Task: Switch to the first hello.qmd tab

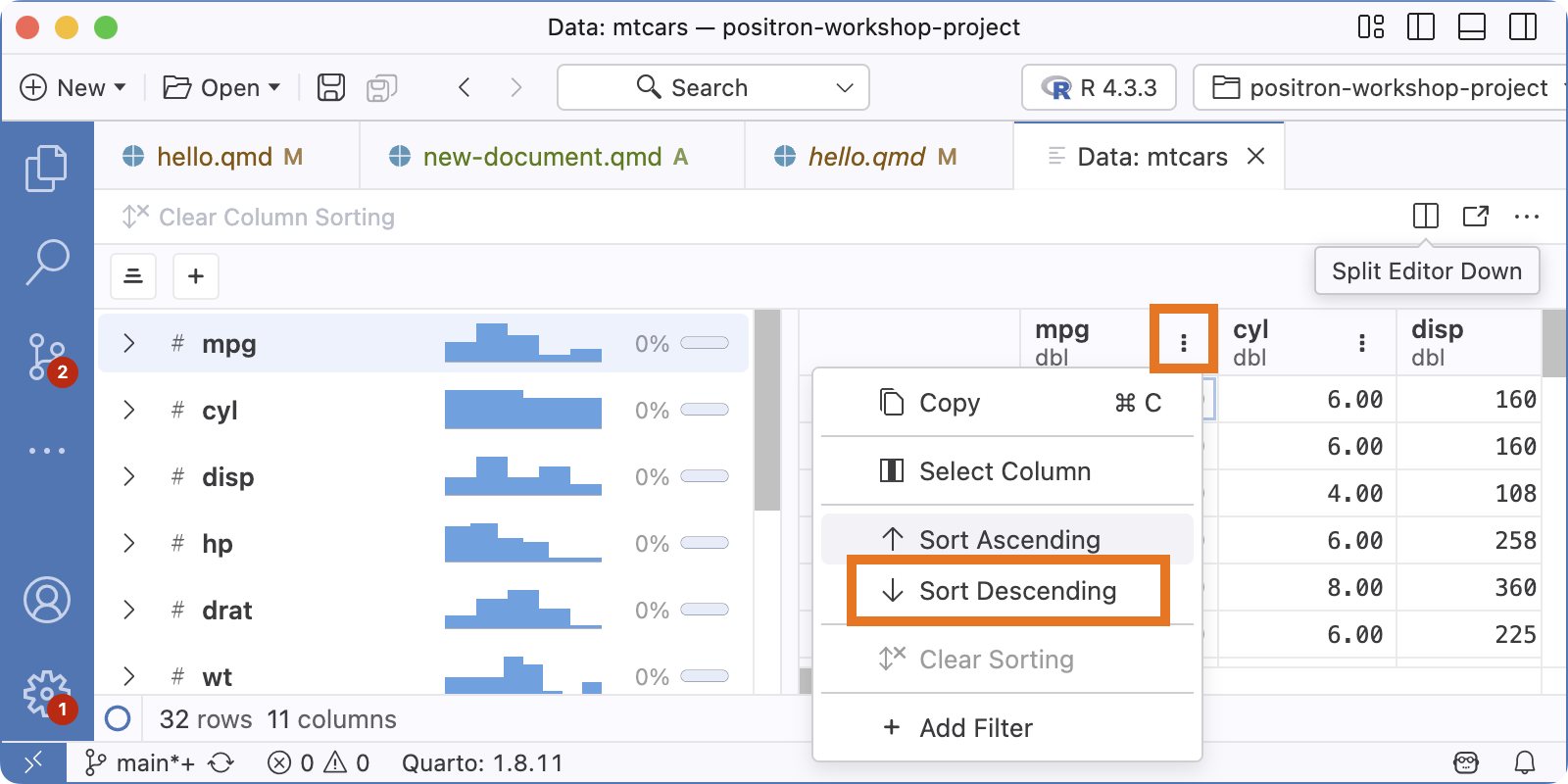Action: pyautogui.click(x=227, y=156)
